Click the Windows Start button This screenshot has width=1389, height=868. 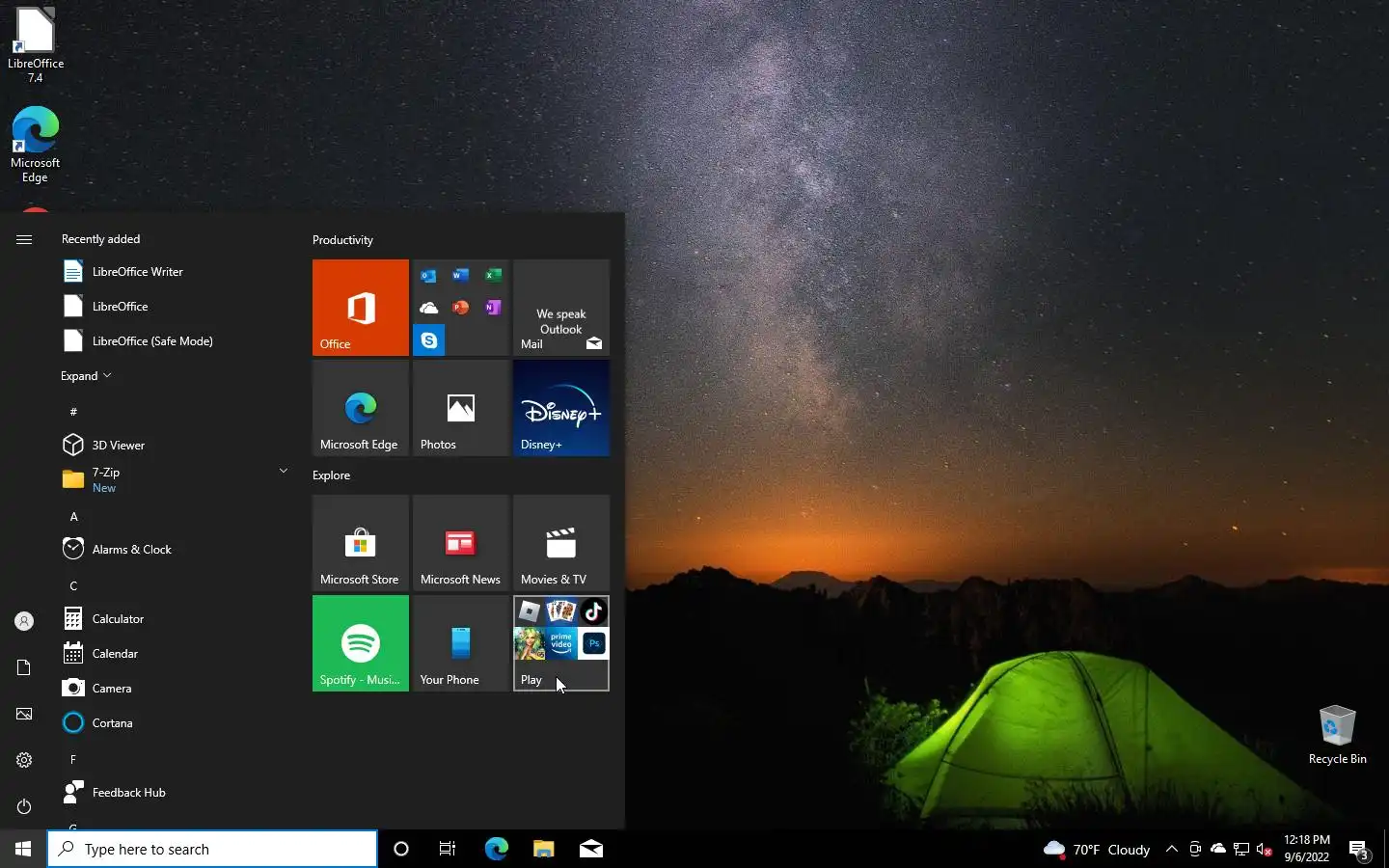point(23,849)
